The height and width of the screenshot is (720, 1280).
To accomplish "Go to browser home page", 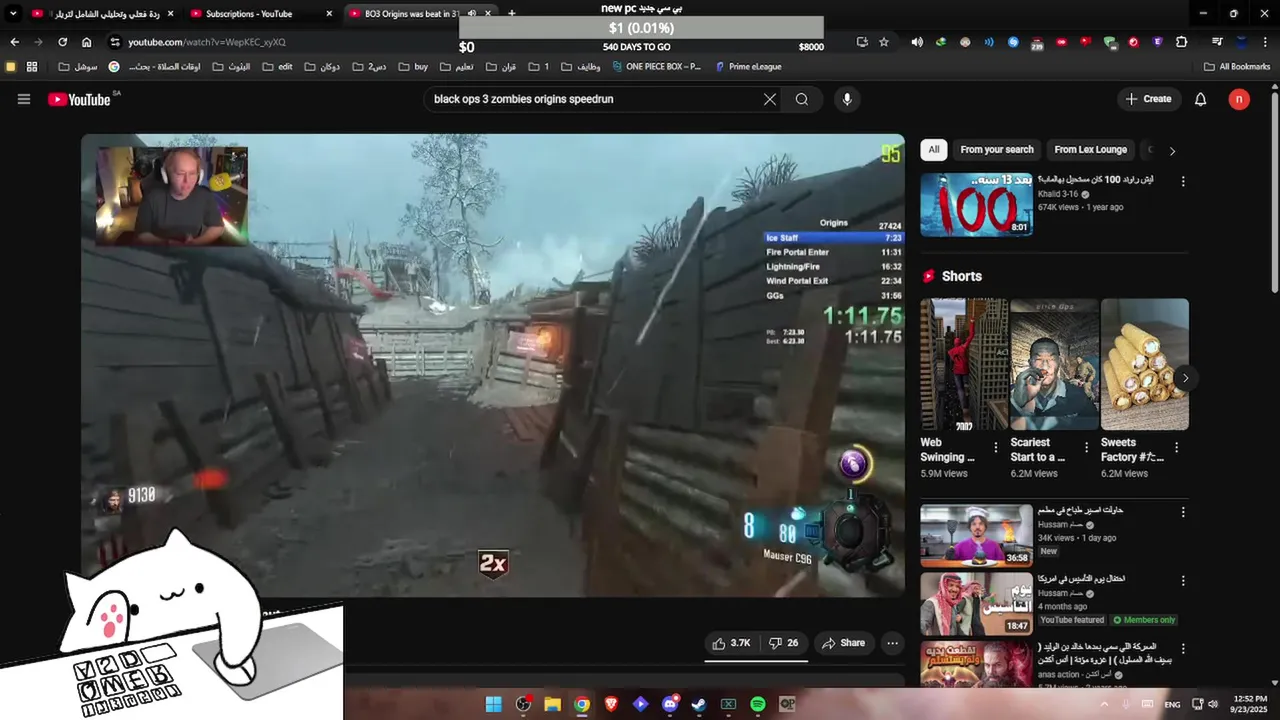I will pyautogui.click(x=87, y=42).
